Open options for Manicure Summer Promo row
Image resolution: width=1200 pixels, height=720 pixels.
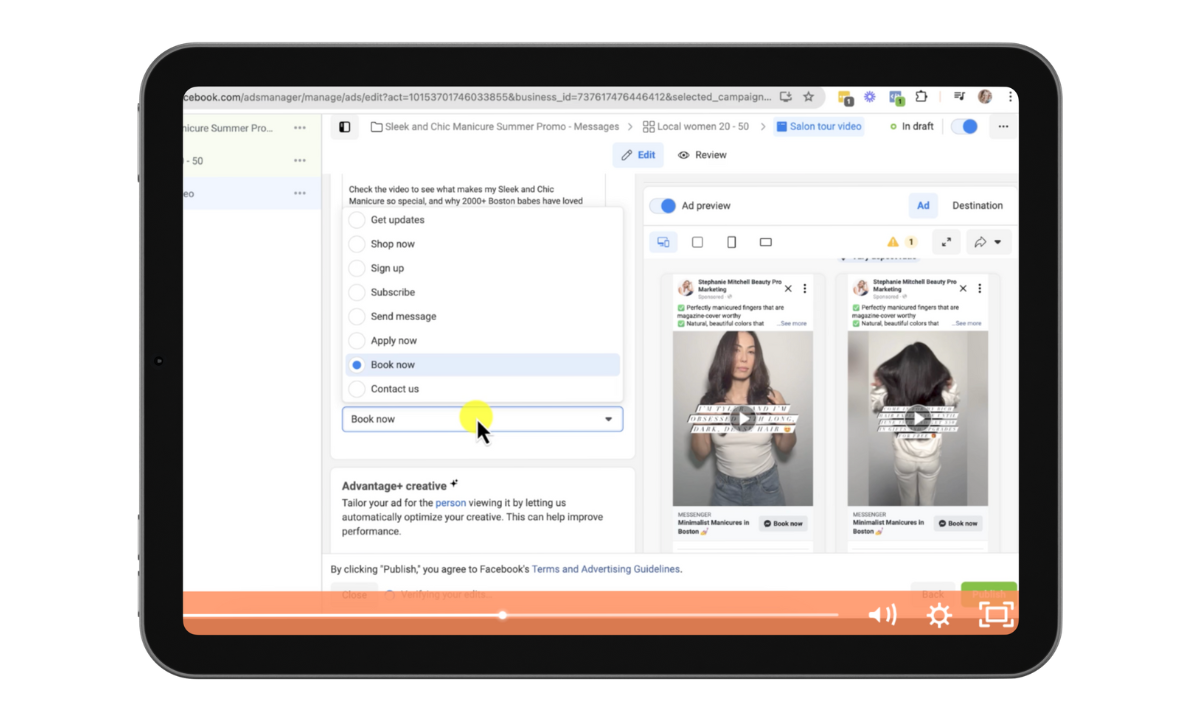[x=300, y=128]
